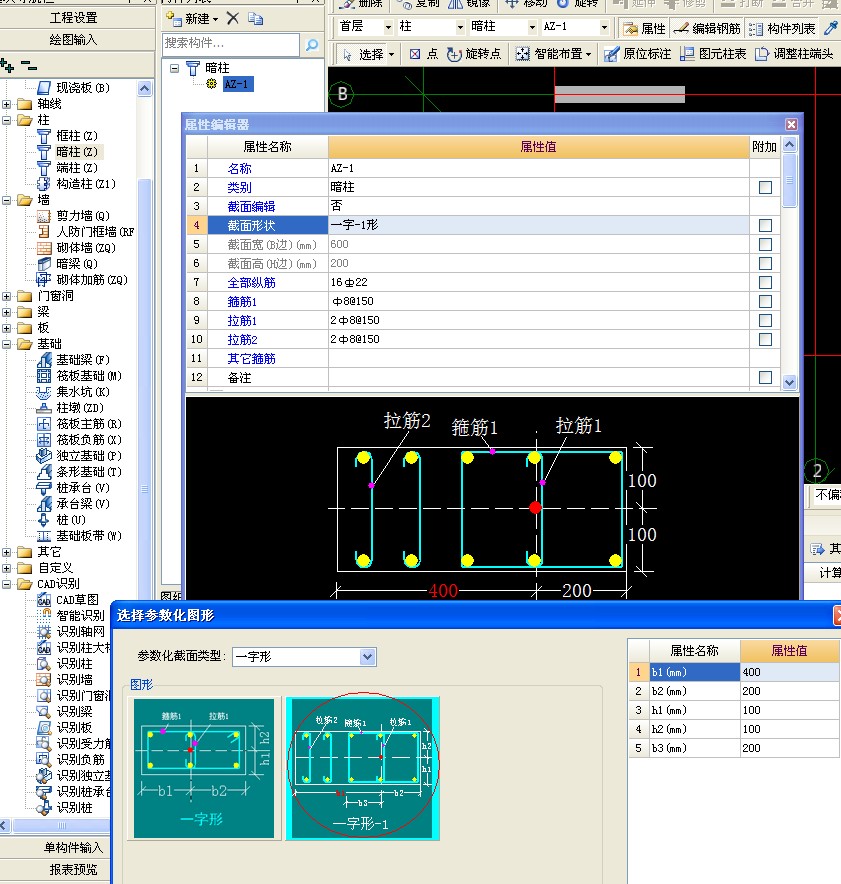Image resolution: width=841 pixels, height=884 pixels.
Task: Select the 点 point drawing tool
Action: (x=424, y=54)
